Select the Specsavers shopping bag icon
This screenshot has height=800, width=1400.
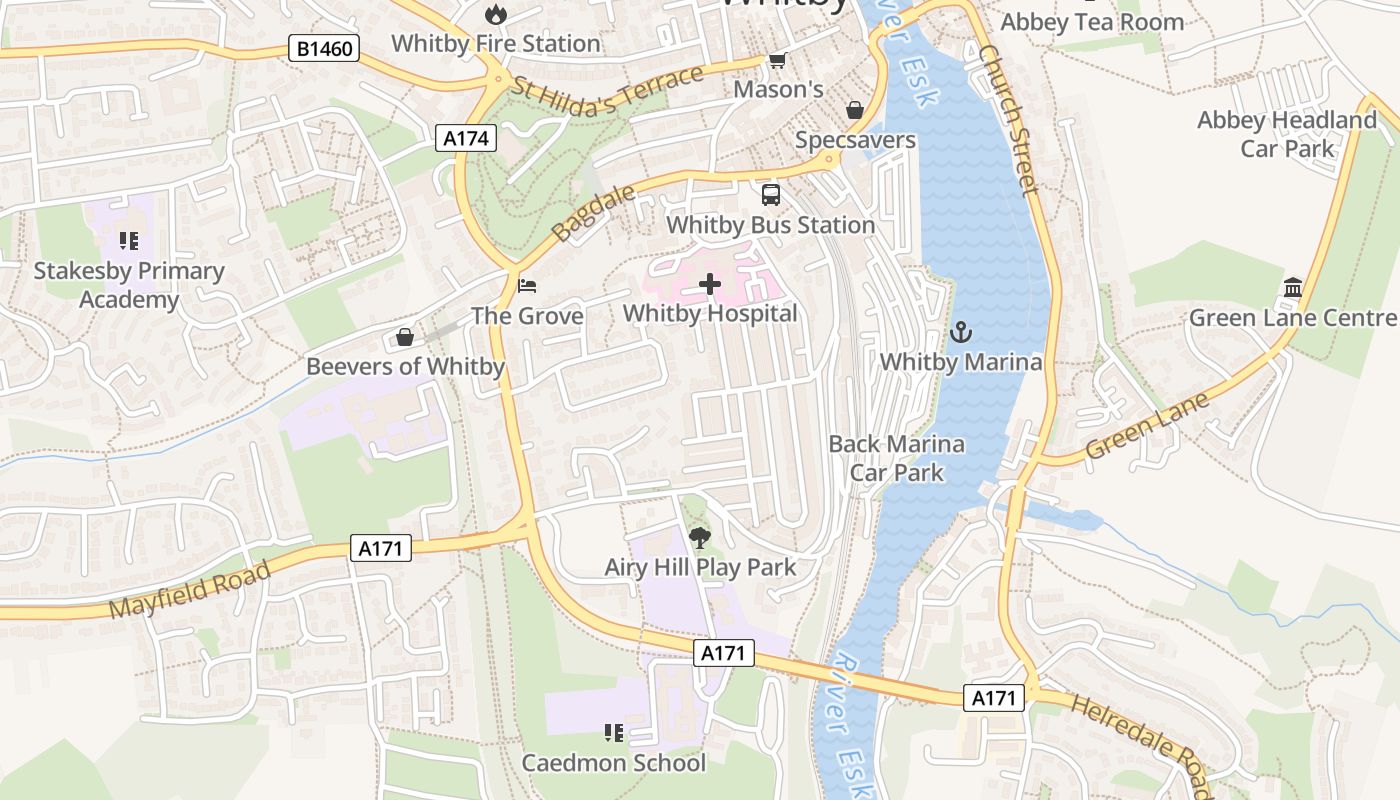855,110
